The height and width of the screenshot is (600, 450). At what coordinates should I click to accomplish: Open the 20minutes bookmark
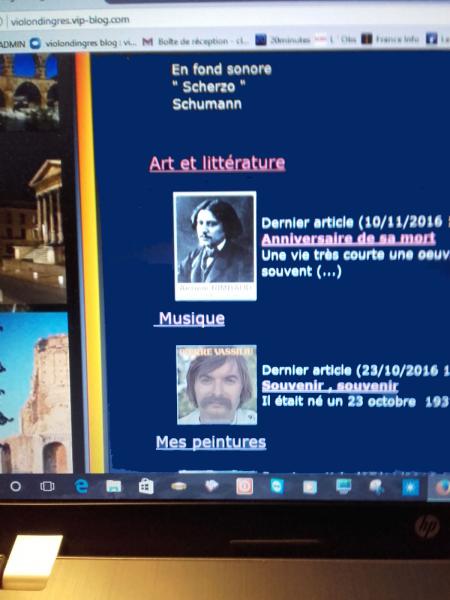(283, 40)
